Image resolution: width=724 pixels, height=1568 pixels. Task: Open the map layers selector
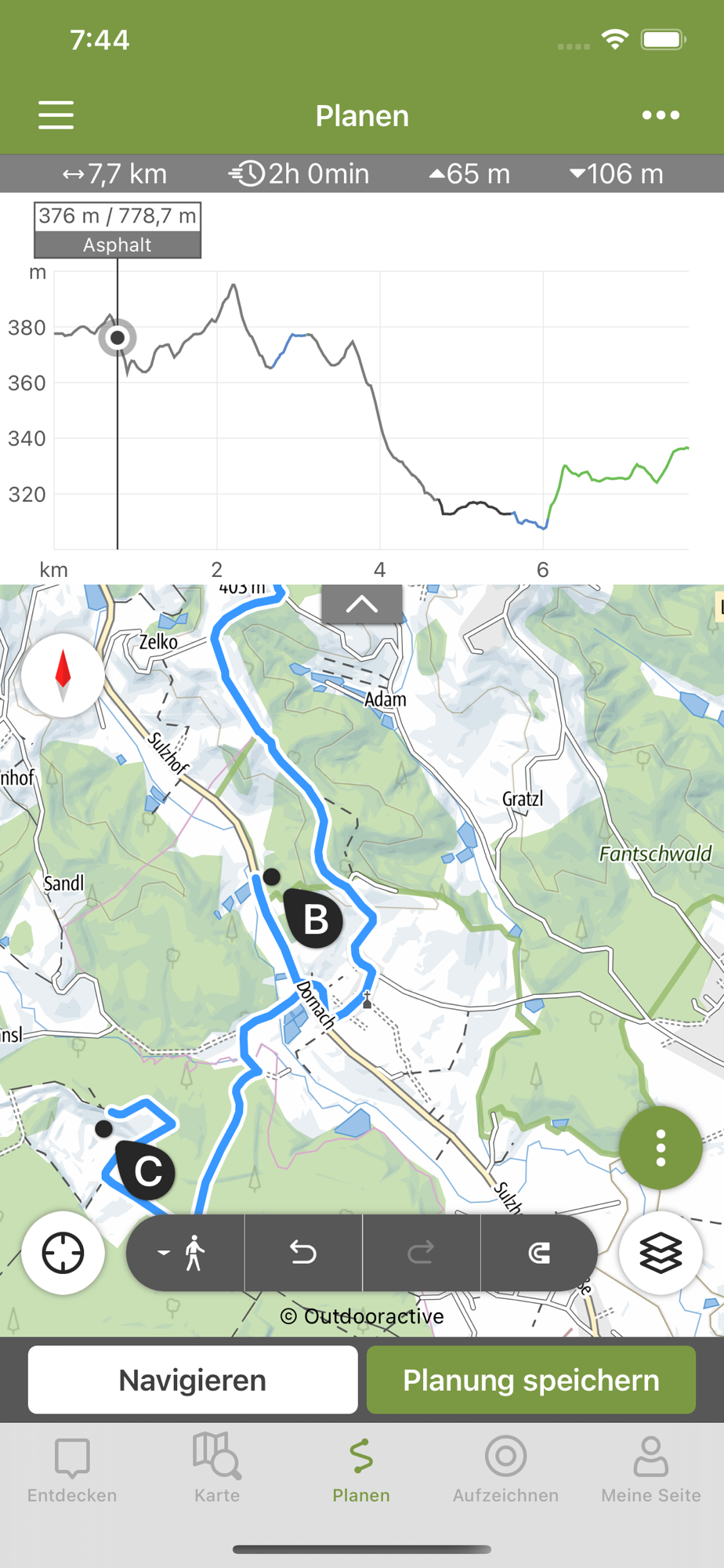click(661, 1253)
